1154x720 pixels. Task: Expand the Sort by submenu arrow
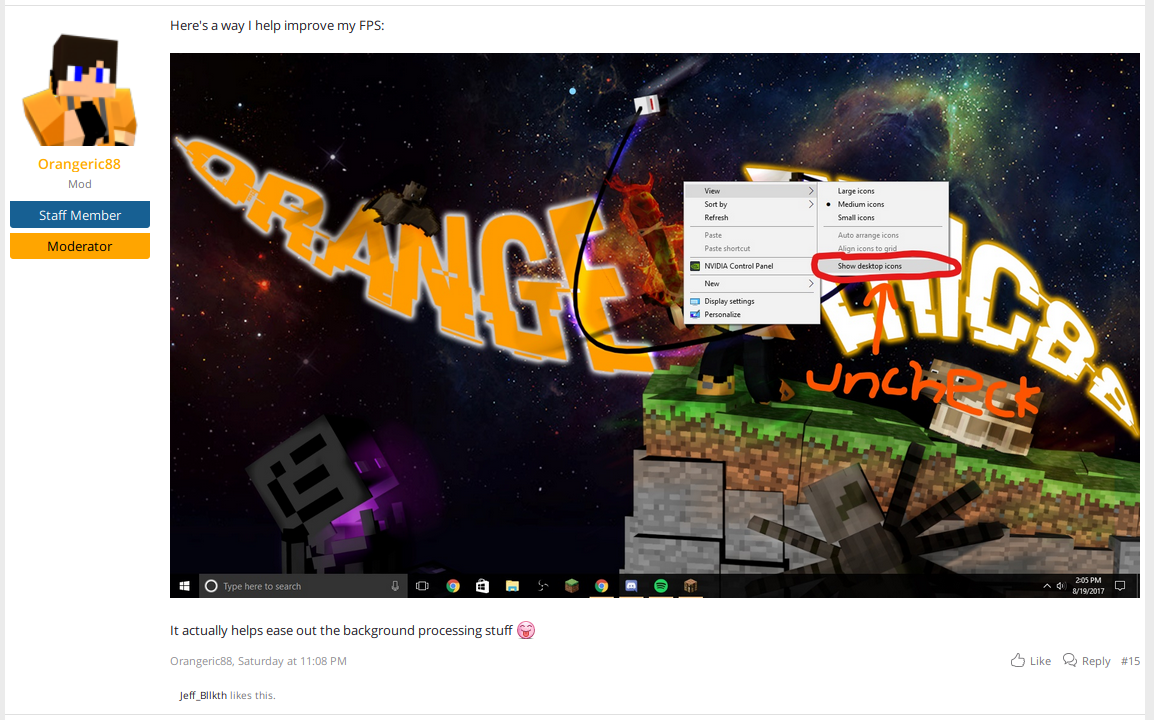click(811, 204)
